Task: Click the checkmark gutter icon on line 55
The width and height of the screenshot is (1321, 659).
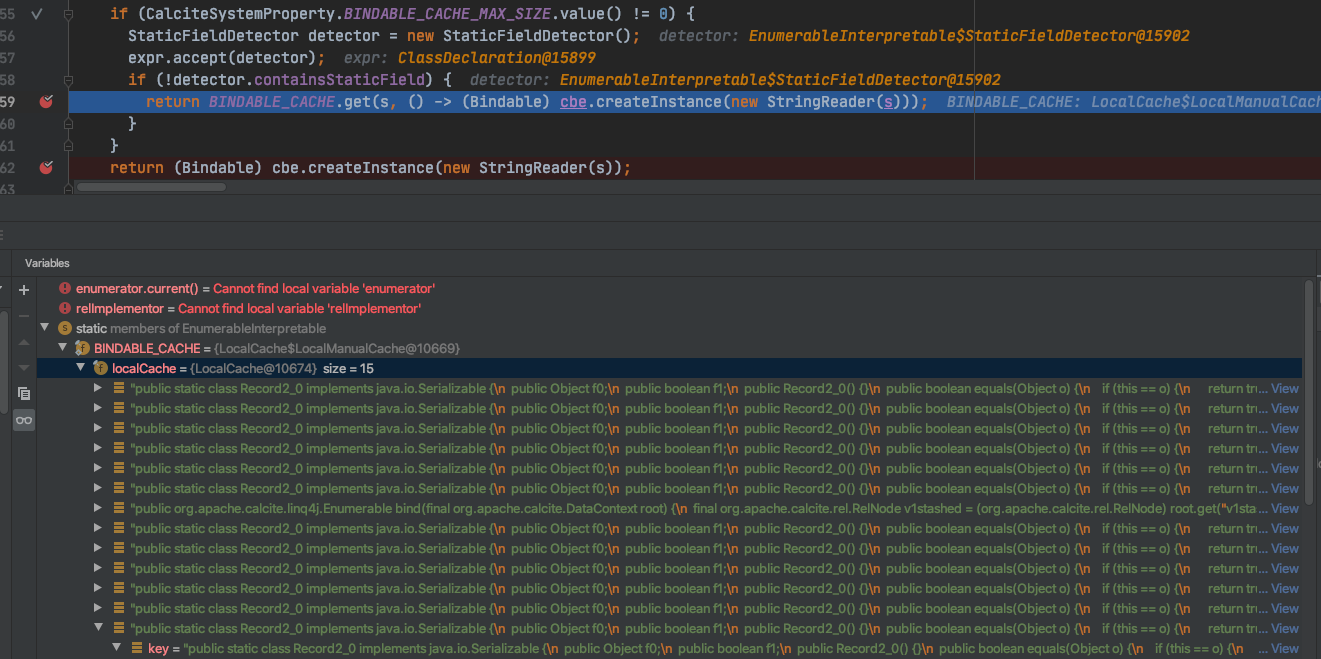Action: pyautogui.click(x=37, y=15)
